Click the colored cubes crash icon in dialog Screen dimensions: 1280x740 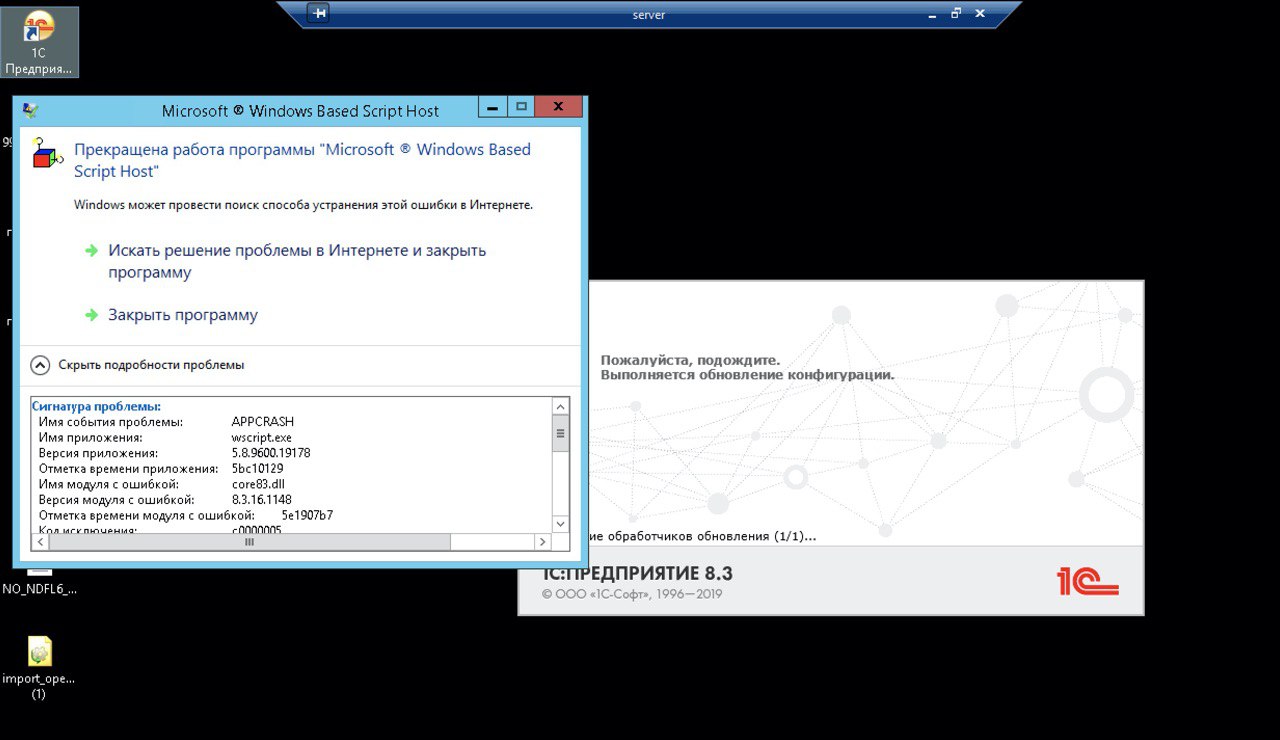click(47, 153)
